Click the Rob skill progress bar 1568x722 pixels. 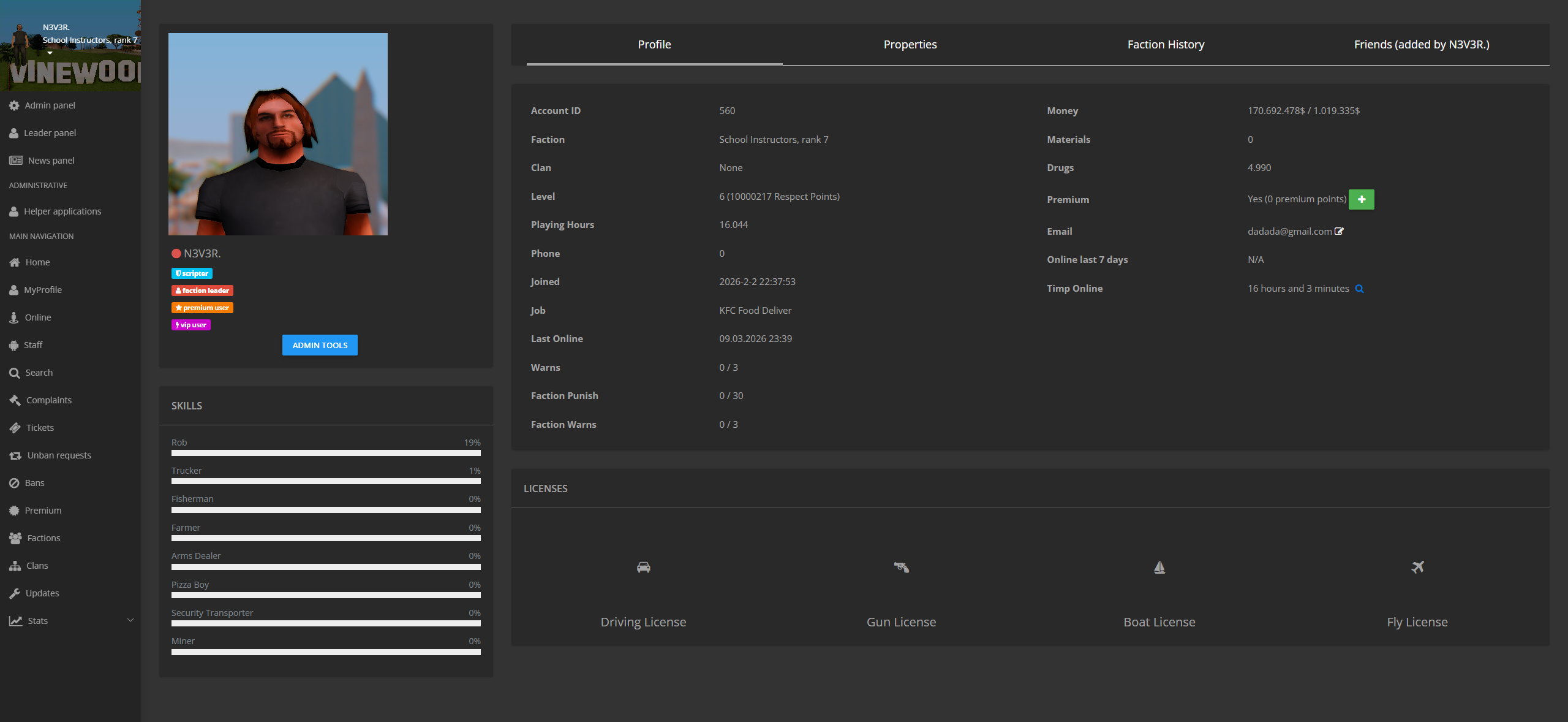coord(326,453)
